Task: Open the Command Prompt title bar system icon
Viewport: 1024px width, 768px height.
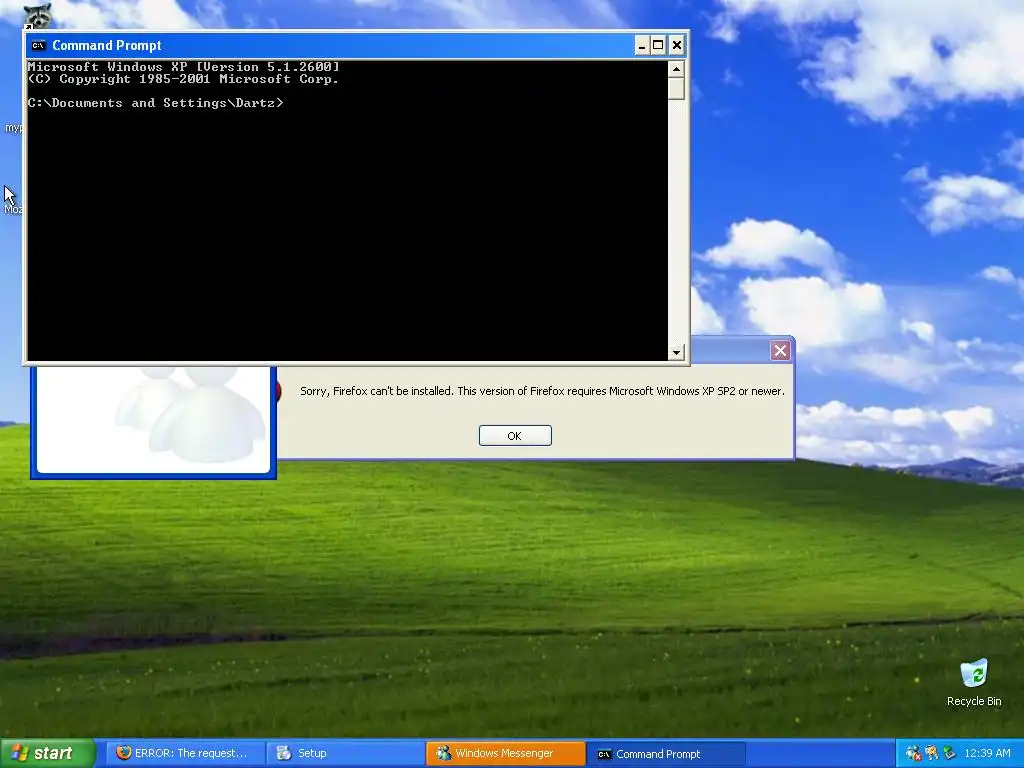Action: pos(39,45)
